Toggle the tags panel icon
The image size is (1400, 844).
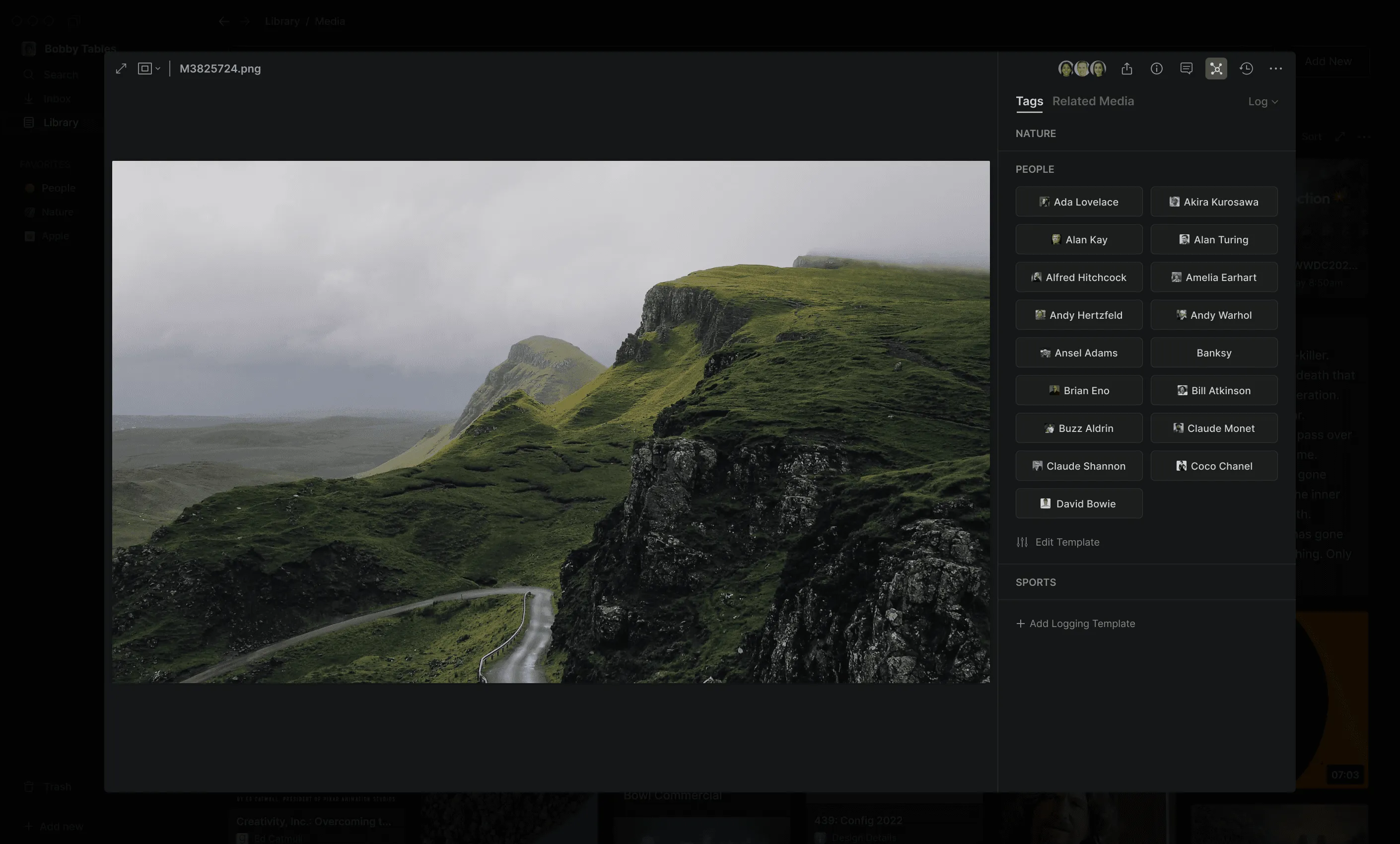point(1216,69)
